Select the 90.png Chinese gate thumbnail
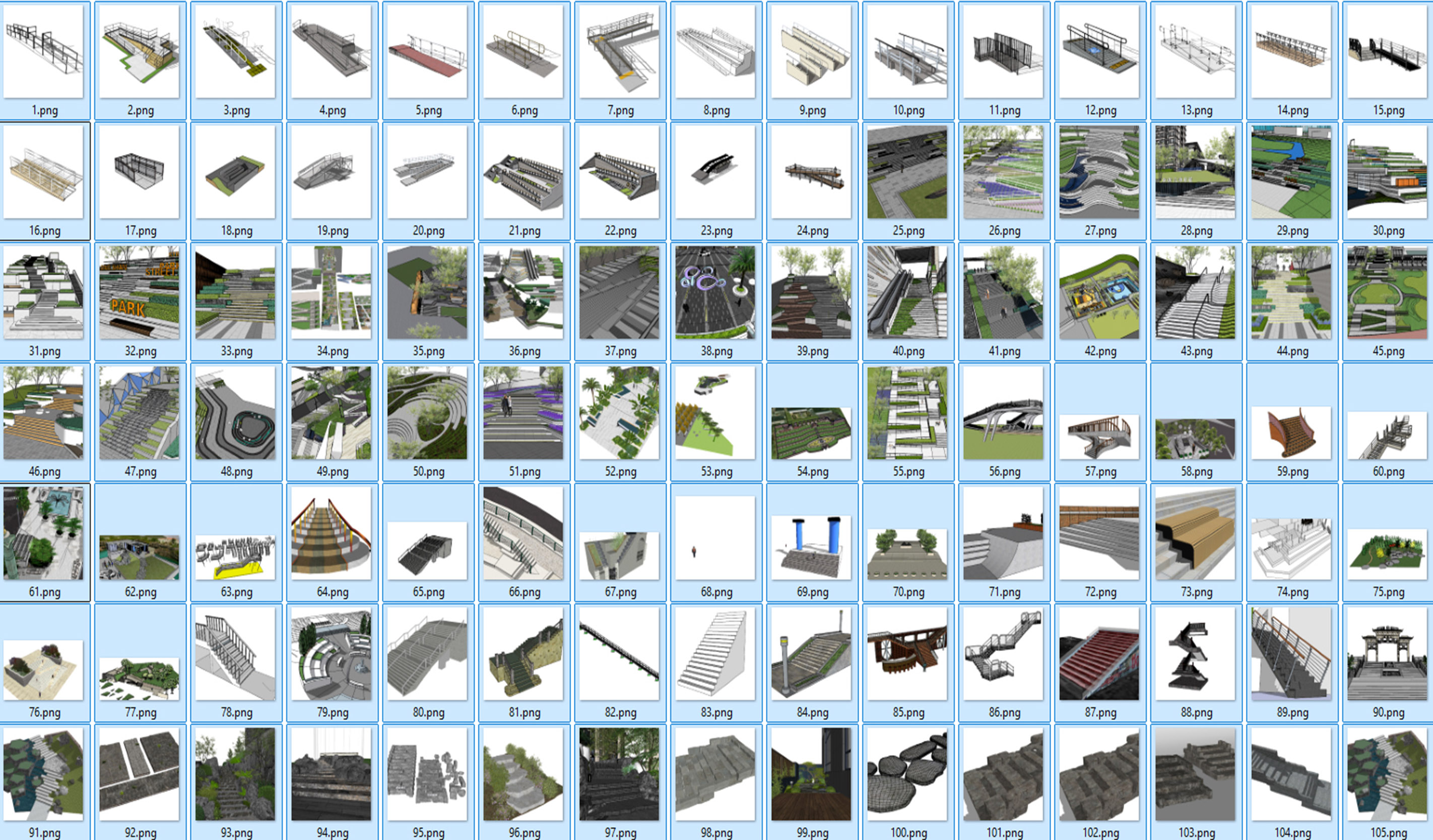Screen dimensions: 1433x840 tap(1388, 654)
